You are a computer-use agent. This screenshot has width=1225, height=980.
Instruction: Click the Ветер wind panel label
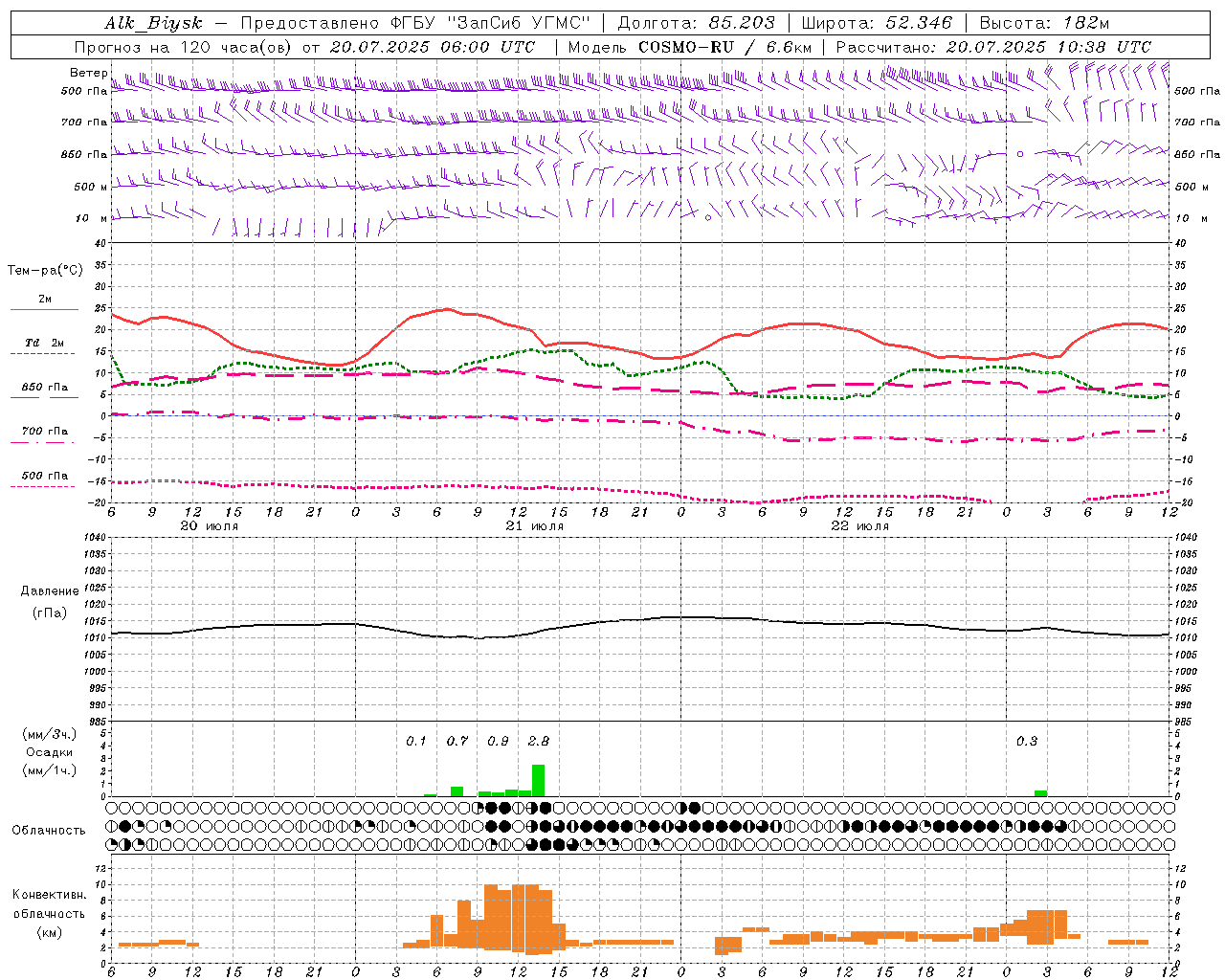click(x=88, y=73)
